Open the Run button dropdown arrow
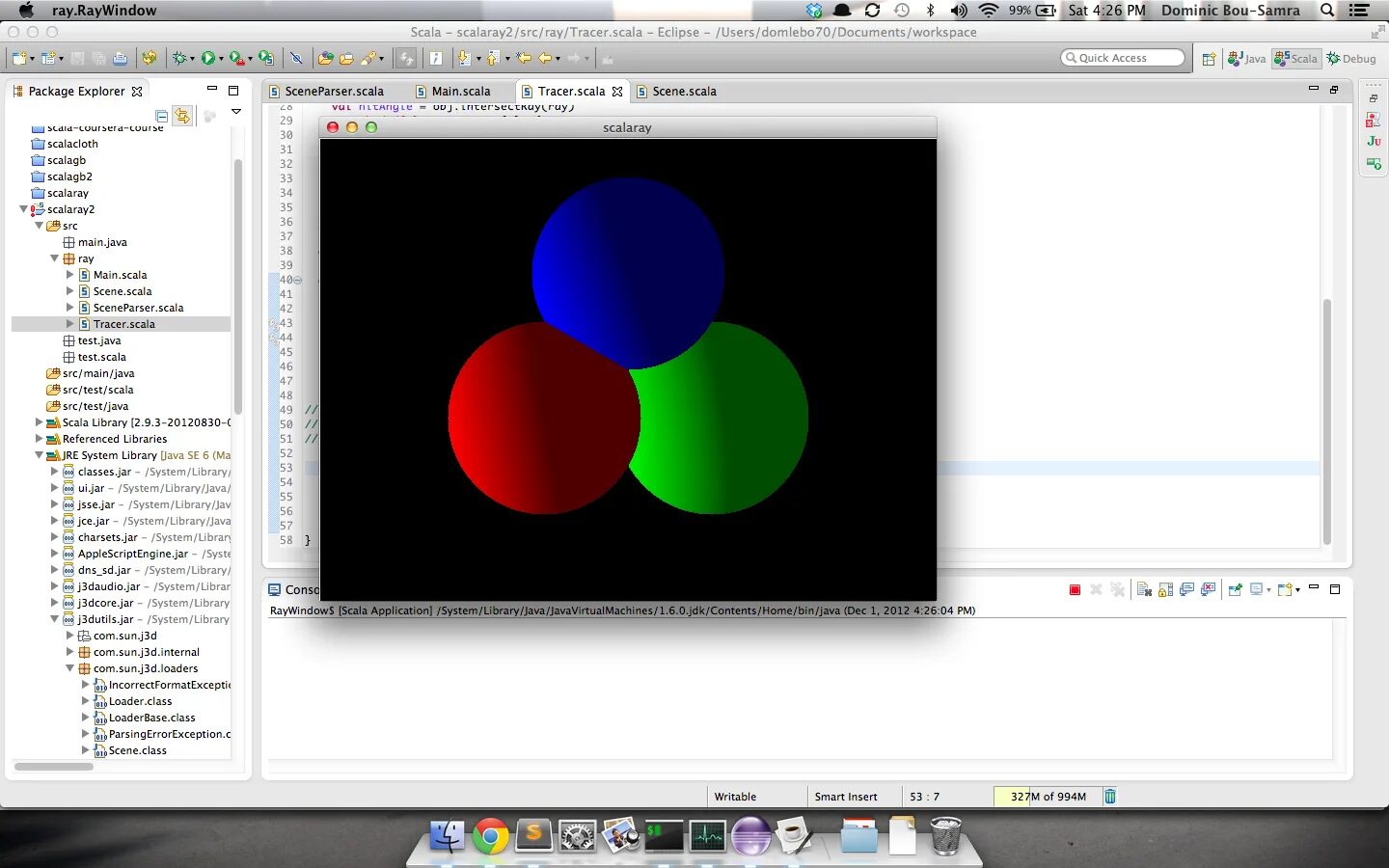 coord(221,59)
